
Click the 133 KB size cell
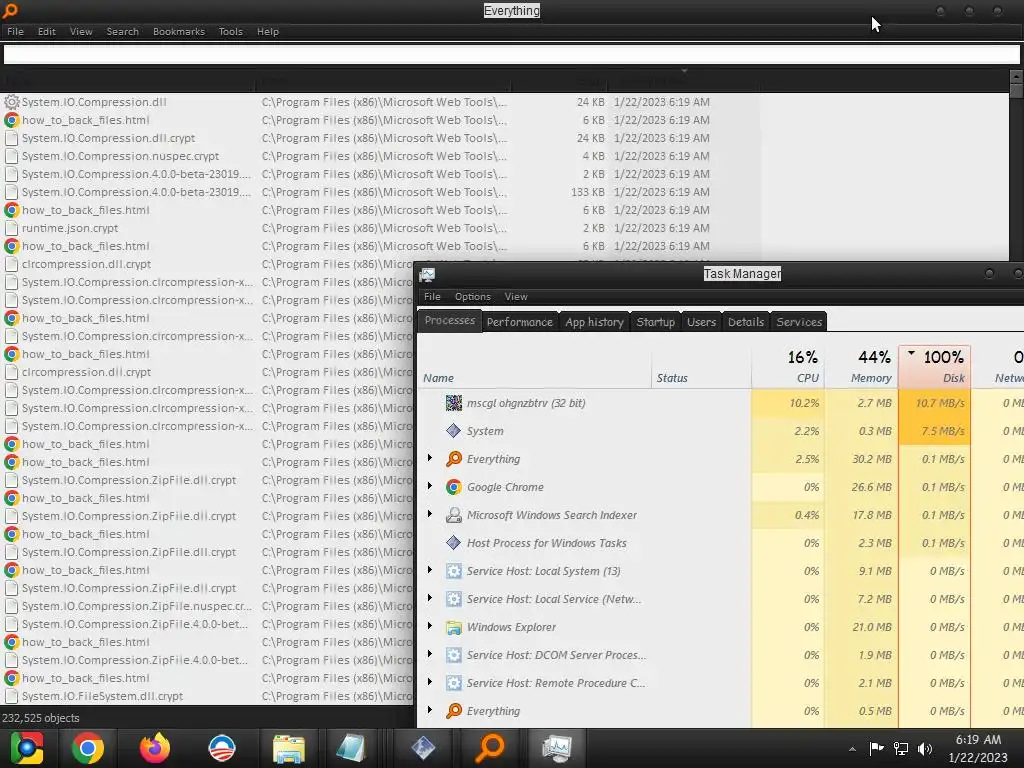click(x=587, y=192)
